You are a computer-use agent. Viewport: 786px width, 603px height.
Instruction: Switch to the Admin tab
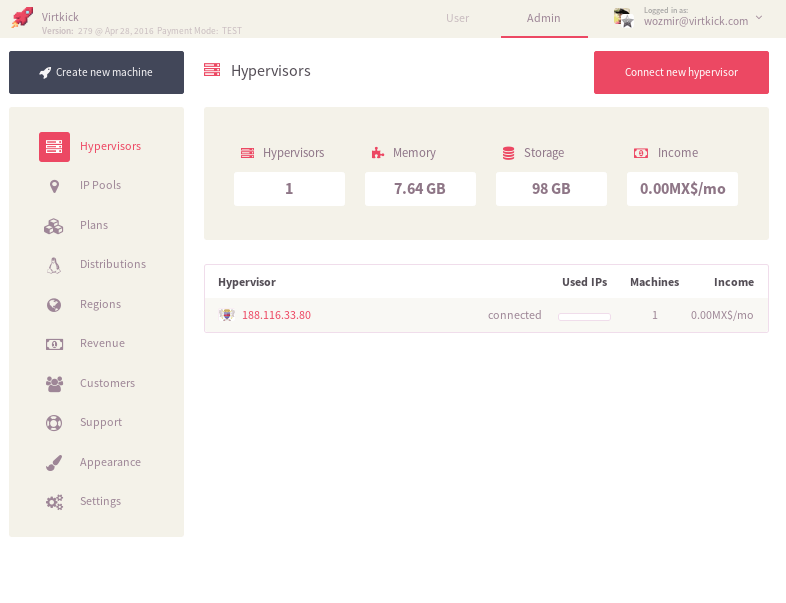(x=544, y=18)
